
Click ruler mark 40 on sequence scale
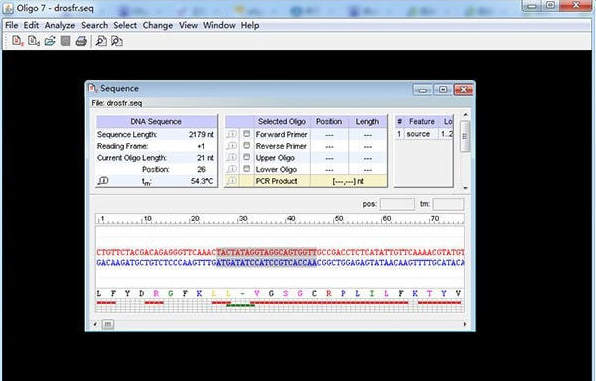coord(291,219)
